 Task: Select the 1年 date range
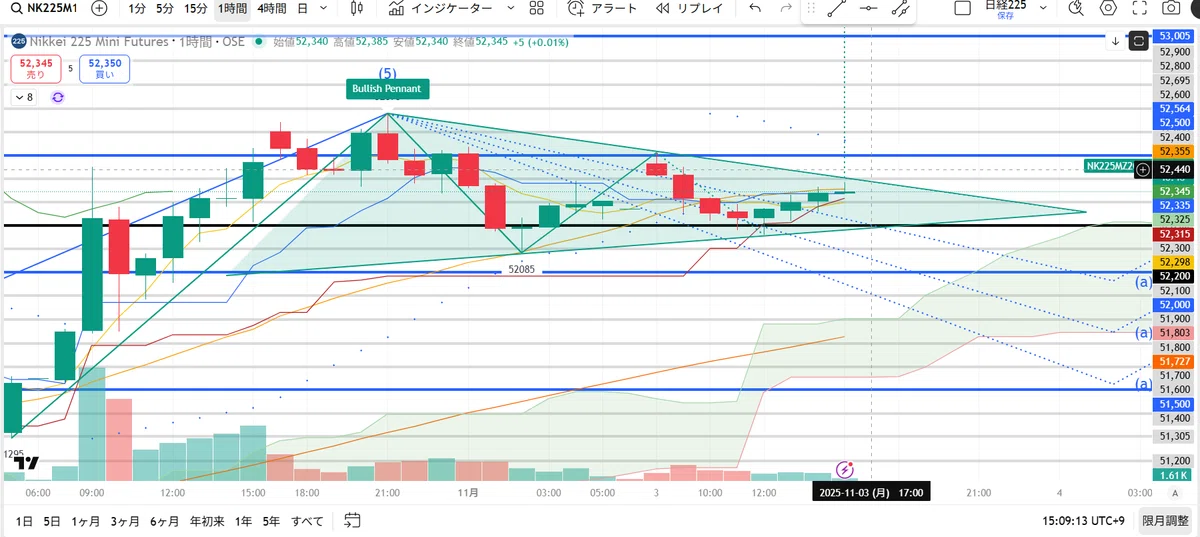243,521
